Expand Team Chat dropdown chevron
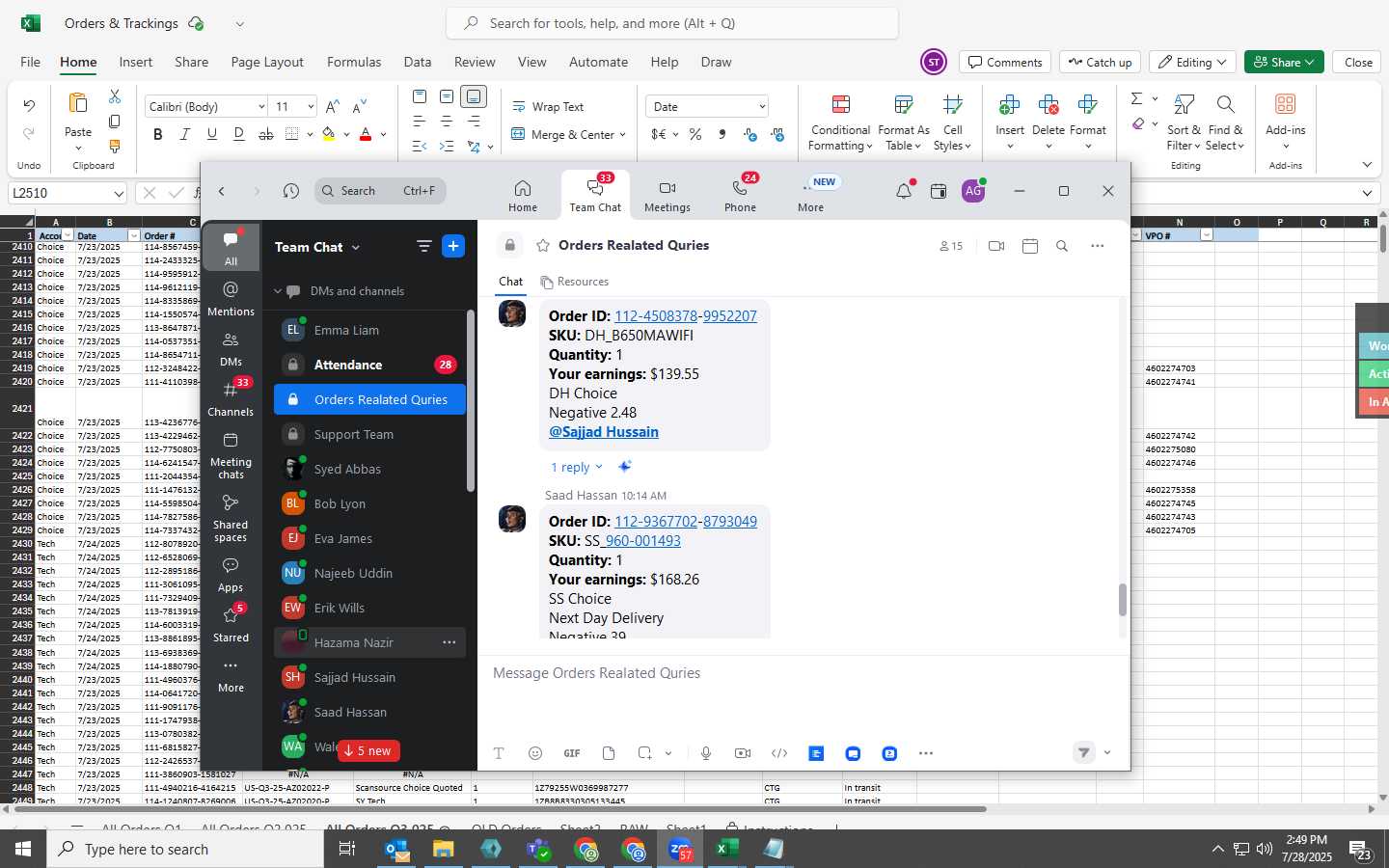Screen dimensions: 1389x868 [355, 248]
